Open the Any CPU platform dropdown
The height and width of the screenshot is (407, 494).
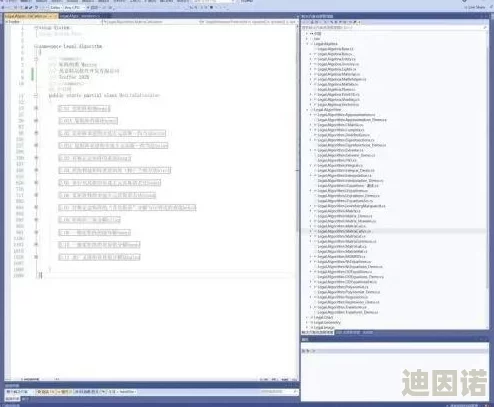(73, 7)
